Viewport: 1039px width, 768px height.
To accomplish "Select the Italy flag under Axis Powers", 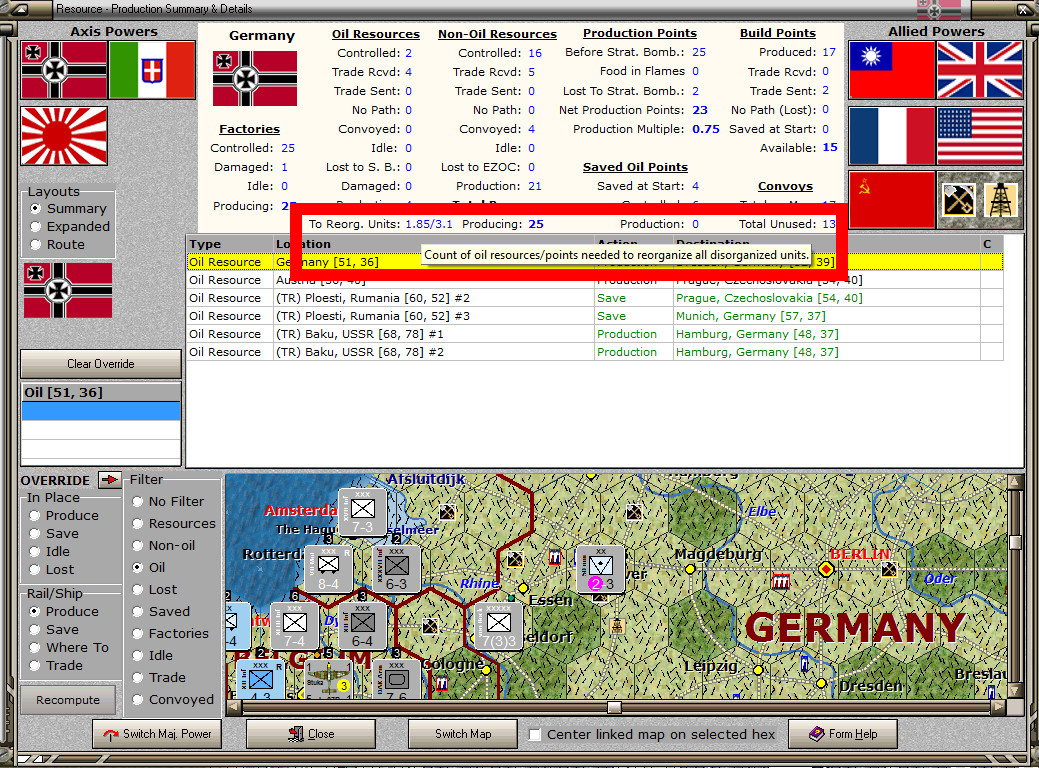I will [x=152, y=70].
